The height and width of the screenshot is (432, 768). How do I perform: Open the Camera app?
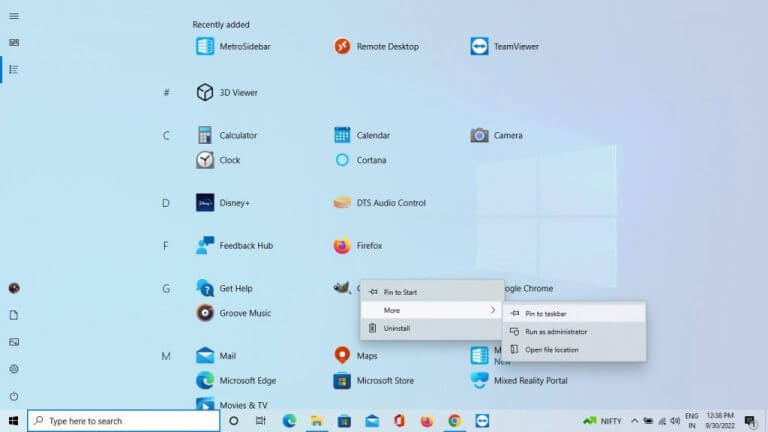pos(496,135)
